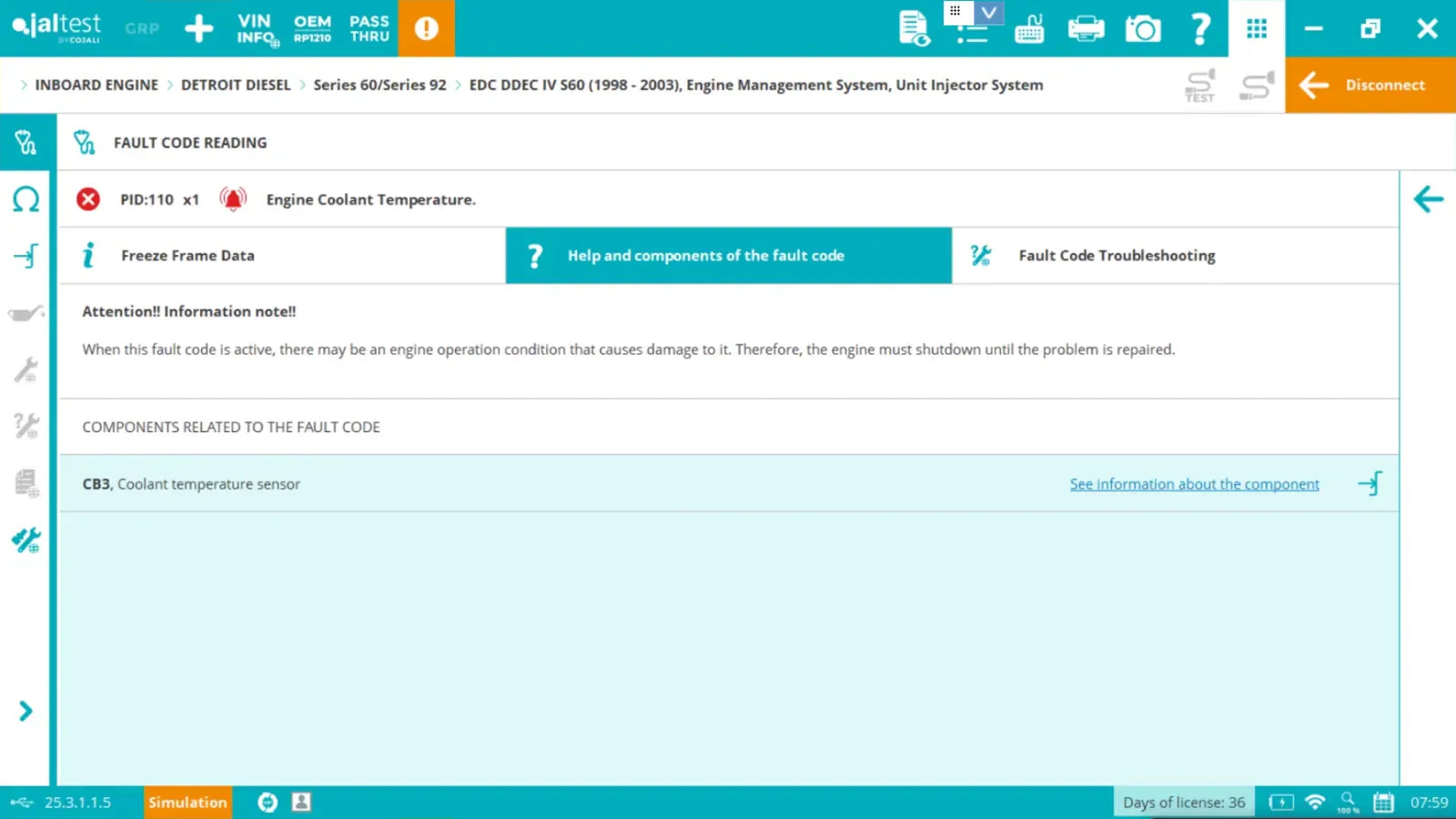Click the Disconnect button
Viewport: 1456px width, 819px height.
coord(1370,85)
